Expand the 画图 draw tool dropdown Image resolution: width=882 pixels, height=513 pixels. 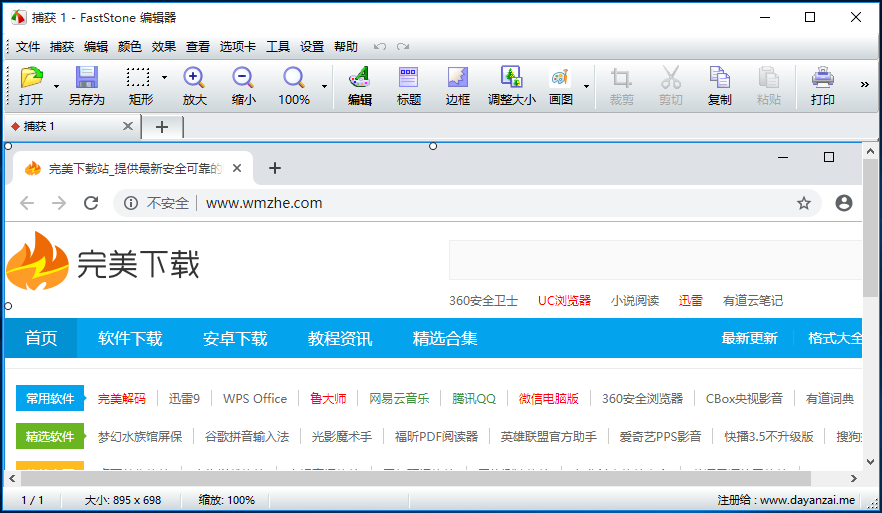(585, 87)
